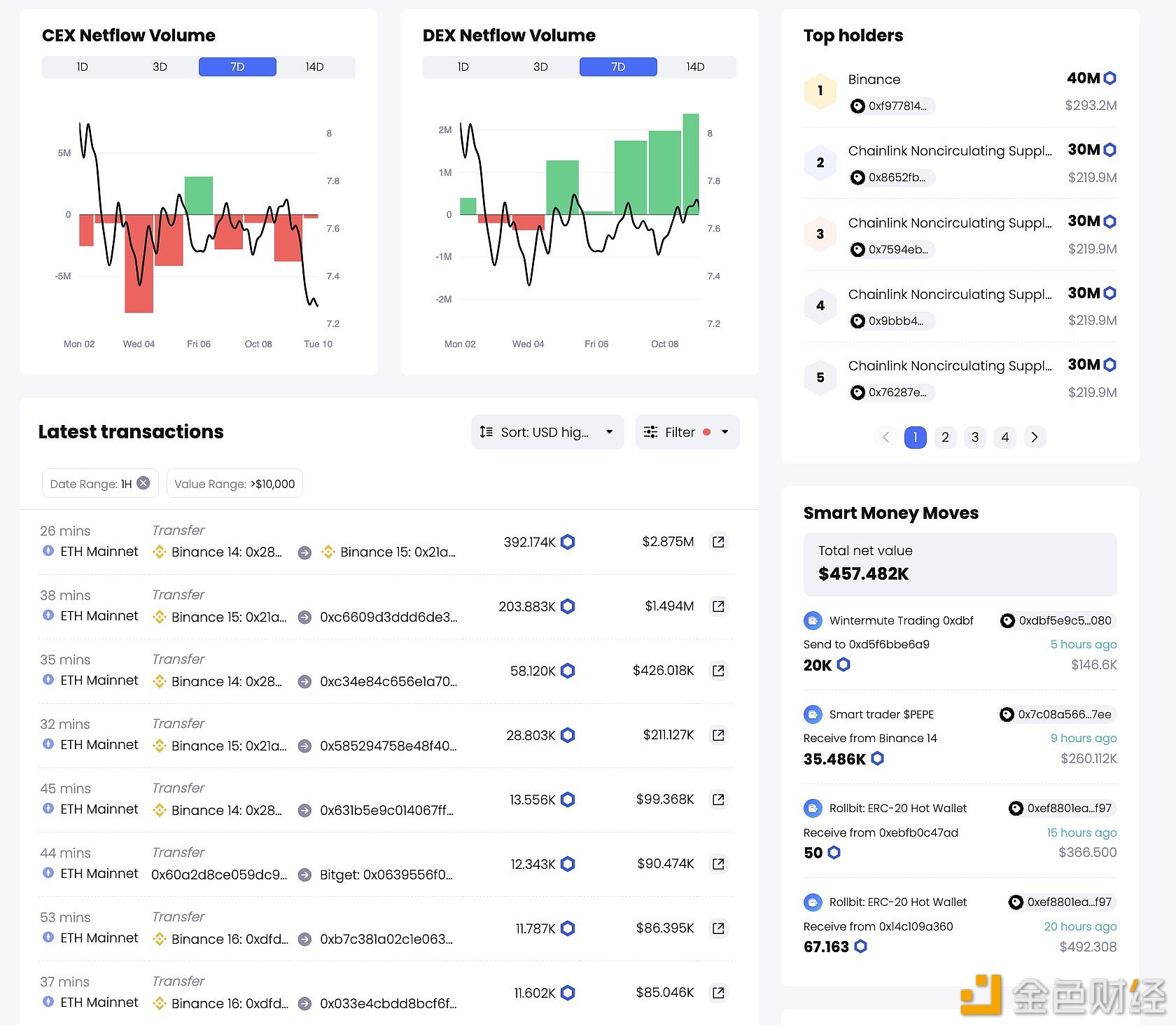This screenshot has height=1025, width=1176.
Task: Select Top holders page 1
Action: [x=916, y=437]
